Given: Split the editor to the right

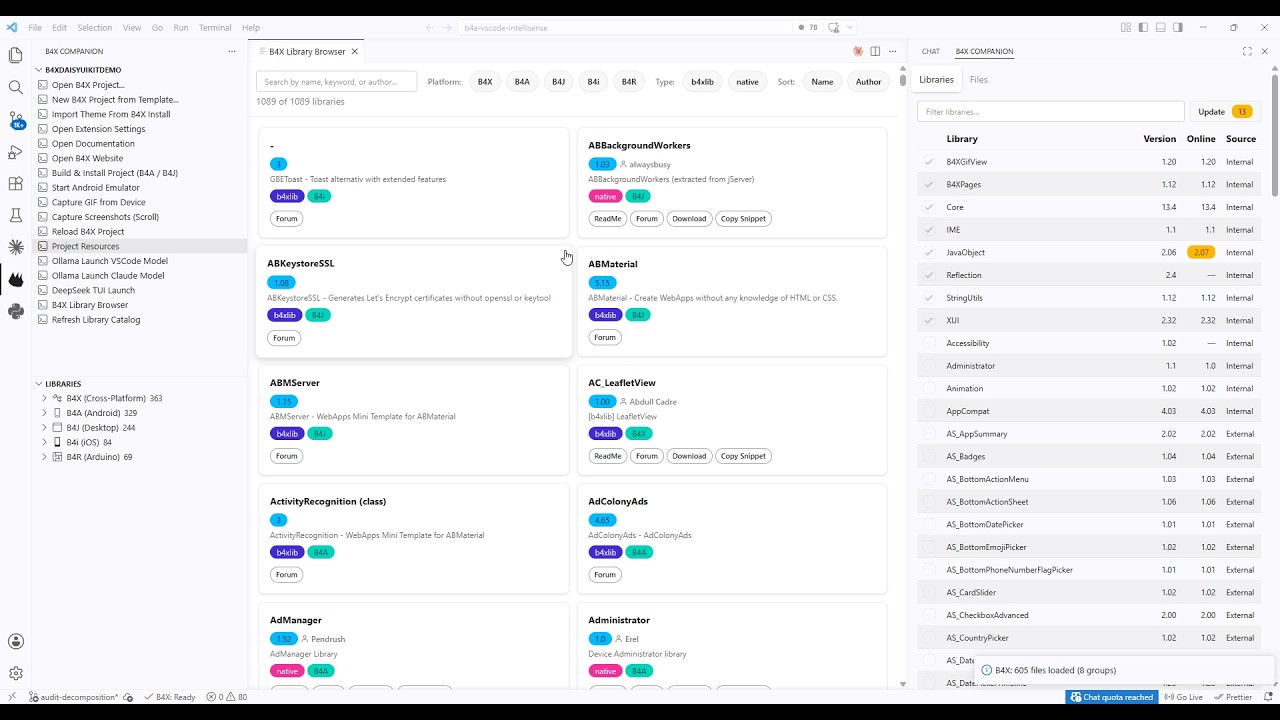Looking at the screenshot, I should coord(875,51).
